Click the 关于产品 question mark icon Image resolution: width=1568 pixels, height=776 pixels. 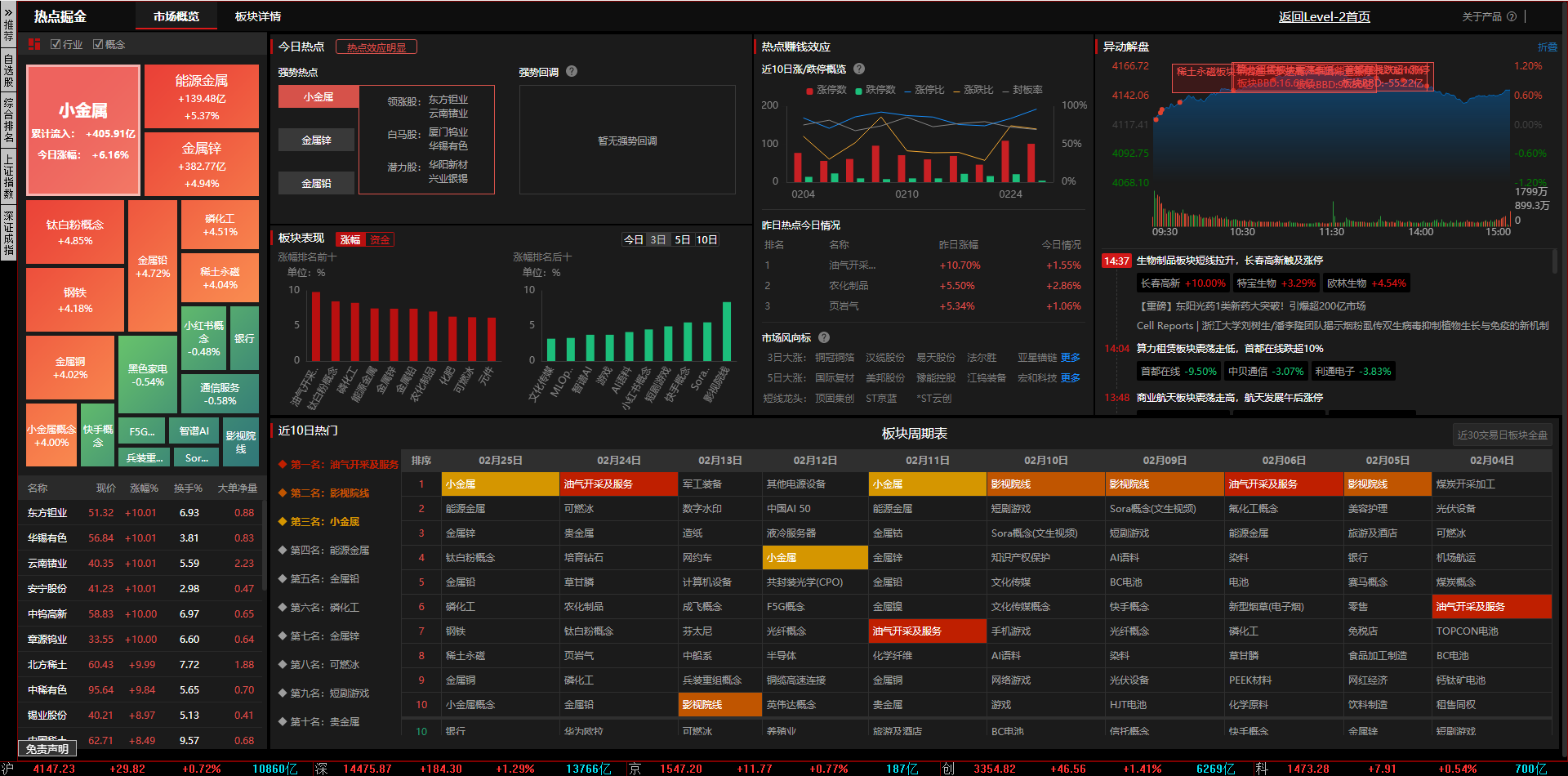point(1512,16)
